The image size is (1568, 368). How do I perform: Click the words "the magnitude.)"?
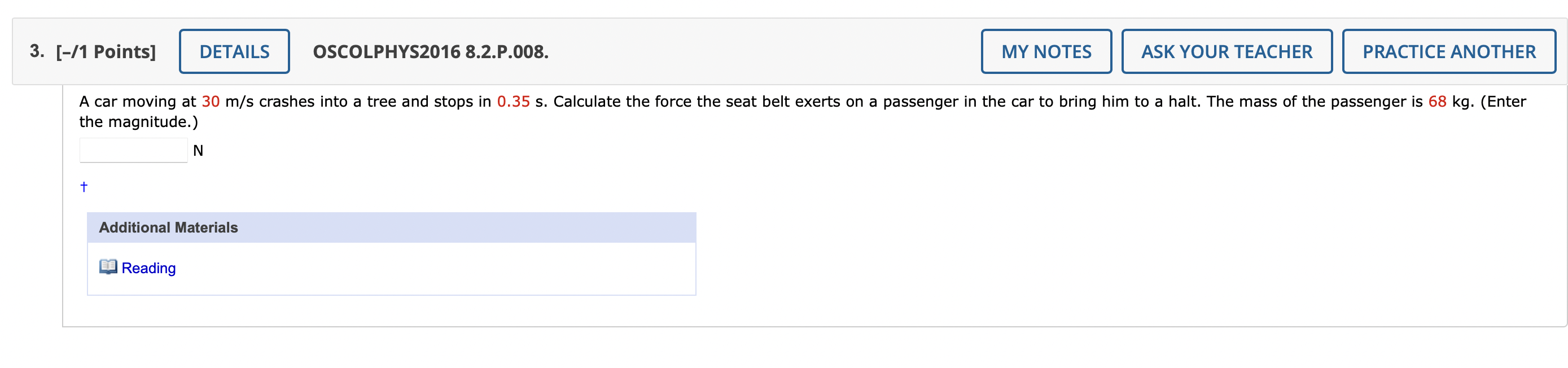tap(139, 122)
